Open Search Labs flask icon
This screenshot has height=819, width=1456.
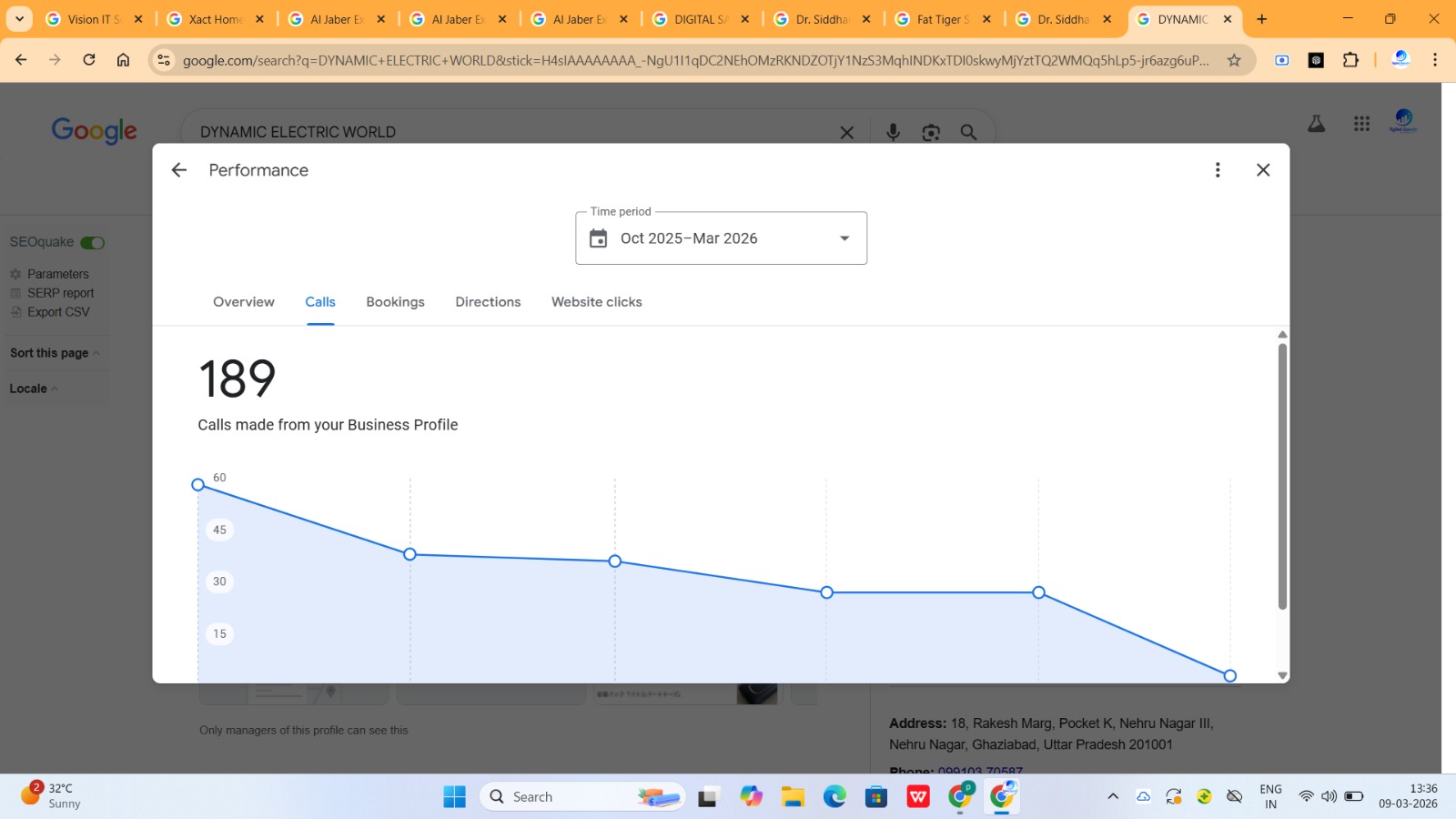1316,124
